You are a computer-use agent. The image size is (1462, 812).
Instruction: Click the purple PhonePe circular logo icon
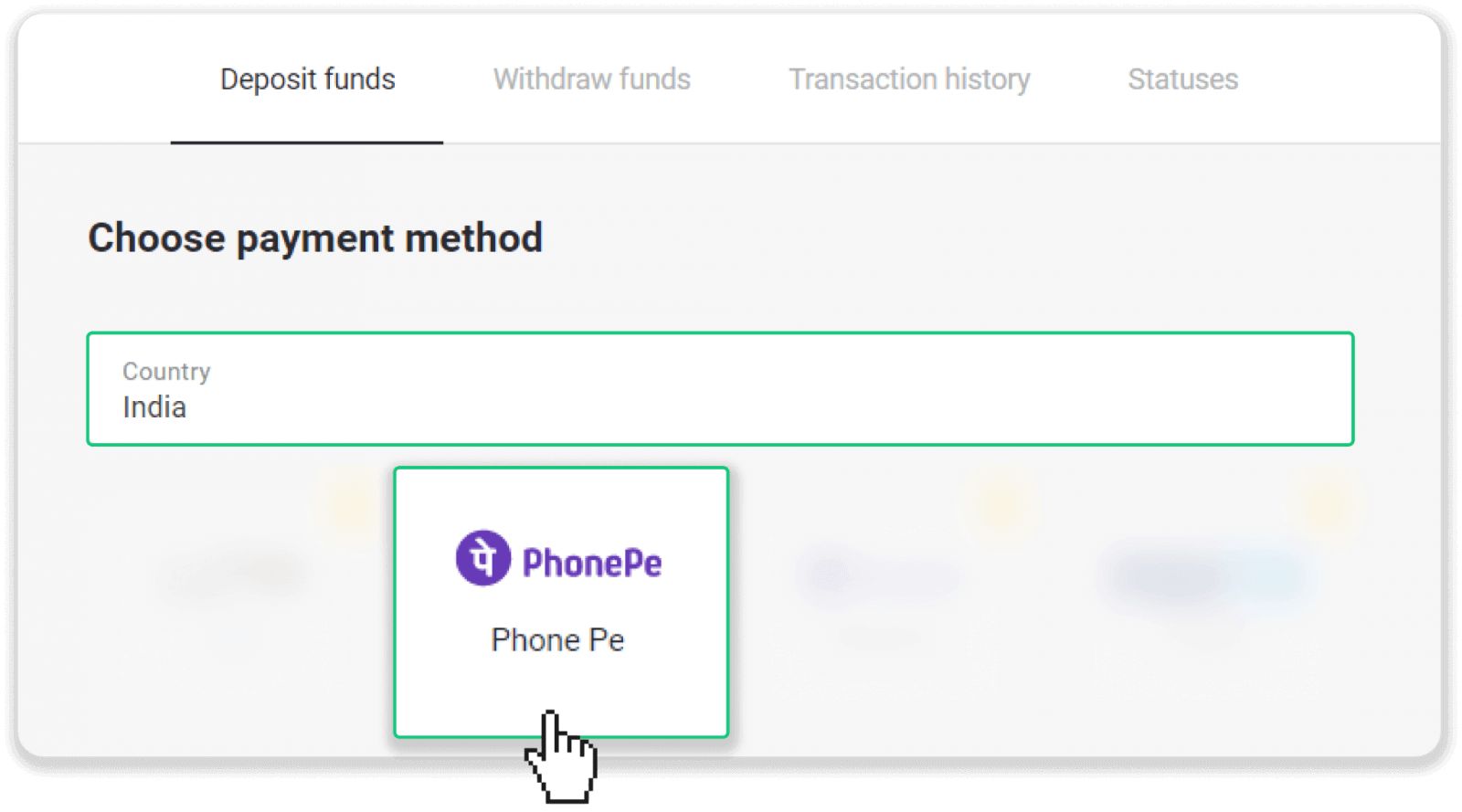(482, 558)
